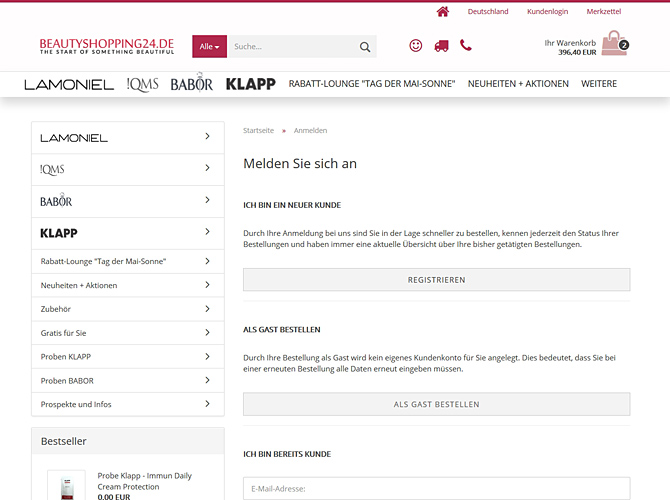670x500 pixels.
Task: Expand Neuheiten + Aktionen sidebar arrow
Action: (x=207, y=285)
